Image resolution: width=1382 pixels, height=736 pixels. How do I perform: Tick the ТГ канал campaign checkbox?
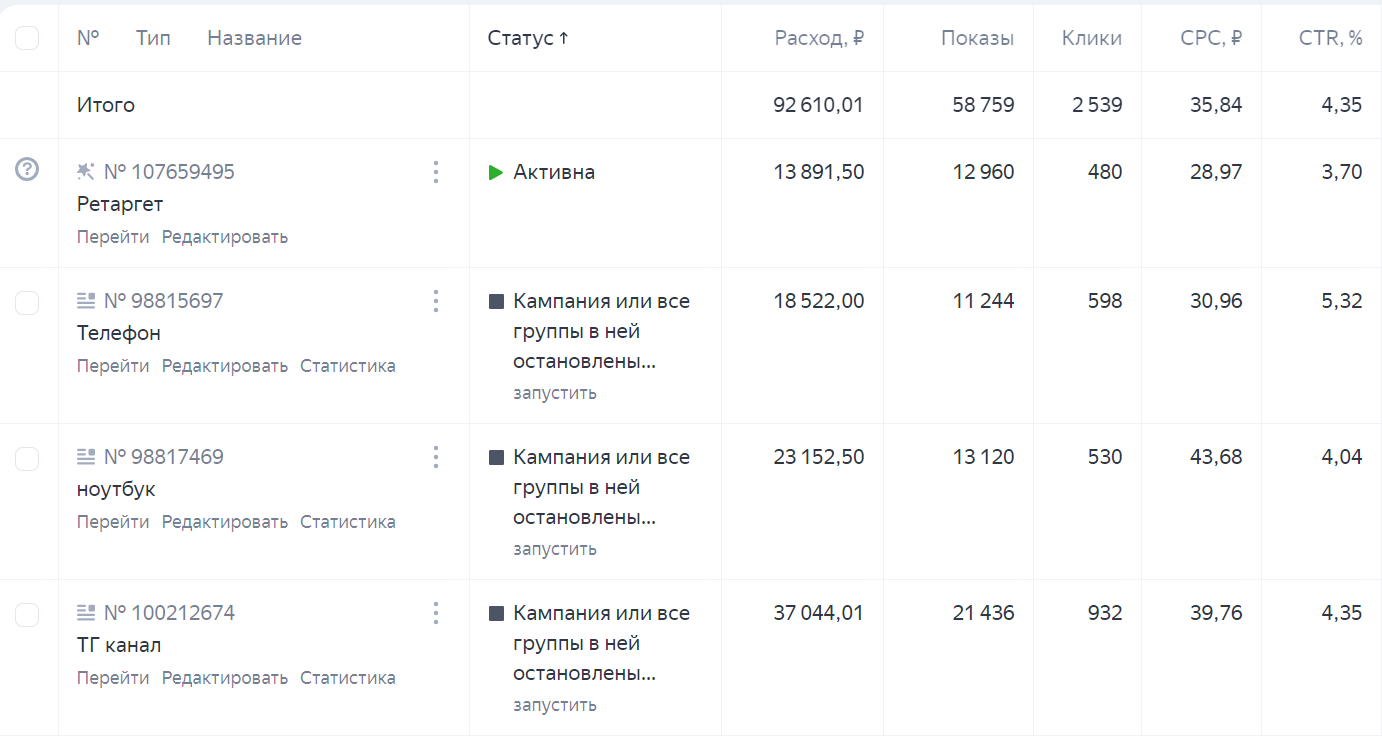point(27,614)
